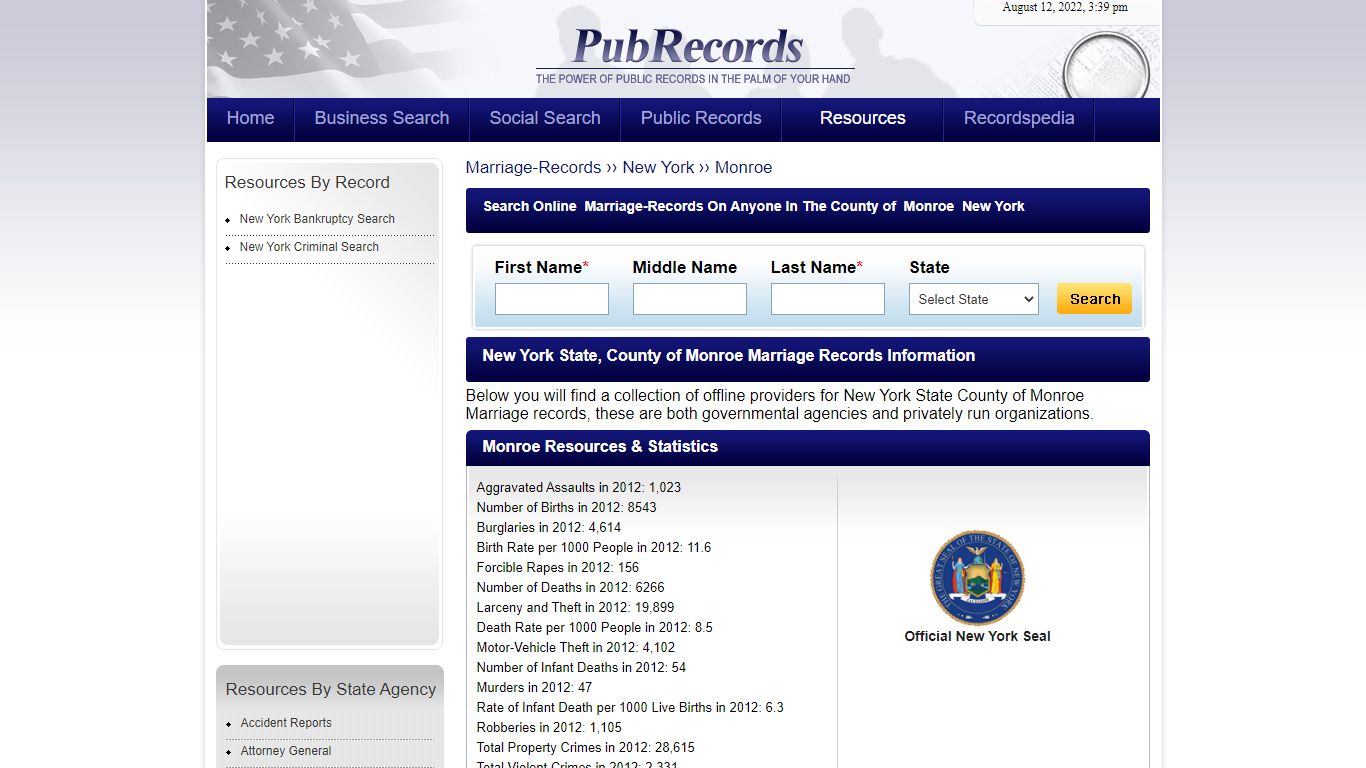Click the date 'August 12, 2022, 3:39 pm'
1366x768 pixels.
(1065, 8)
